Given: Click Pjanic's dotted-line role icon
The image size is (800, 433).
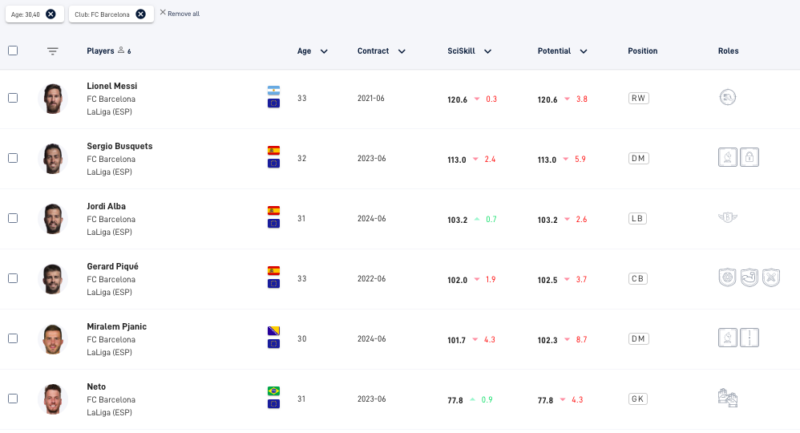Looking at the screenshot, I should pyautogui.click(x=749, y=338).
